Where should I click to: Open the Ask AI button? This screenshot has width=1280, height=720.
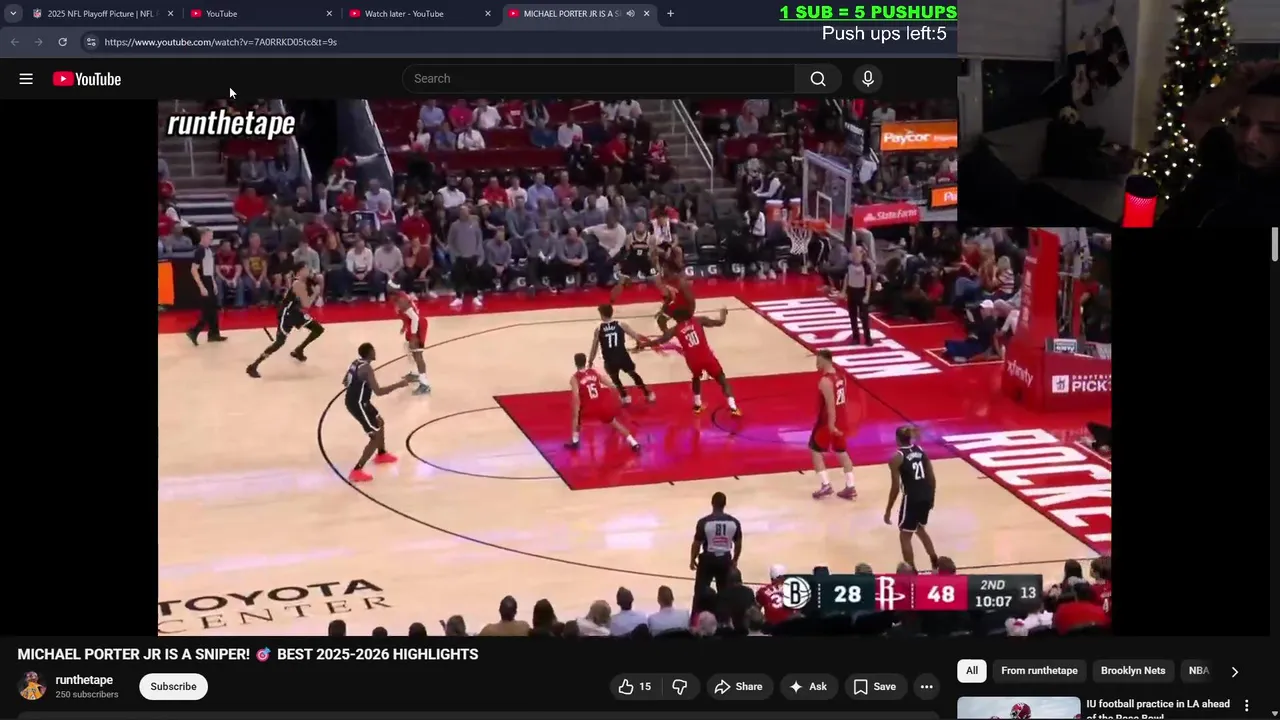click(808, 686)
